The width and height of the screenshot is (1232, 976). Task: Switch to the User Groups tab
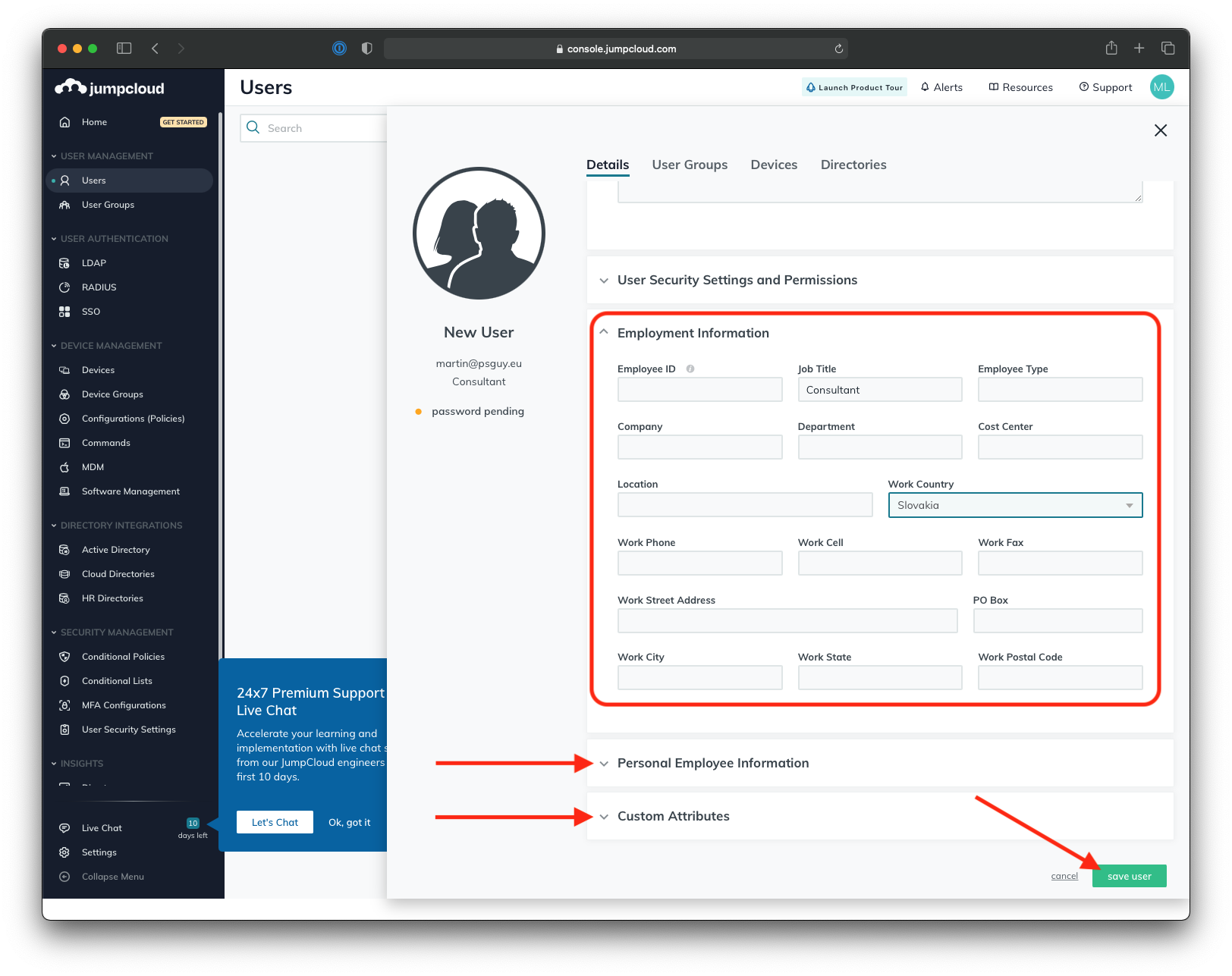click(690, 165)
